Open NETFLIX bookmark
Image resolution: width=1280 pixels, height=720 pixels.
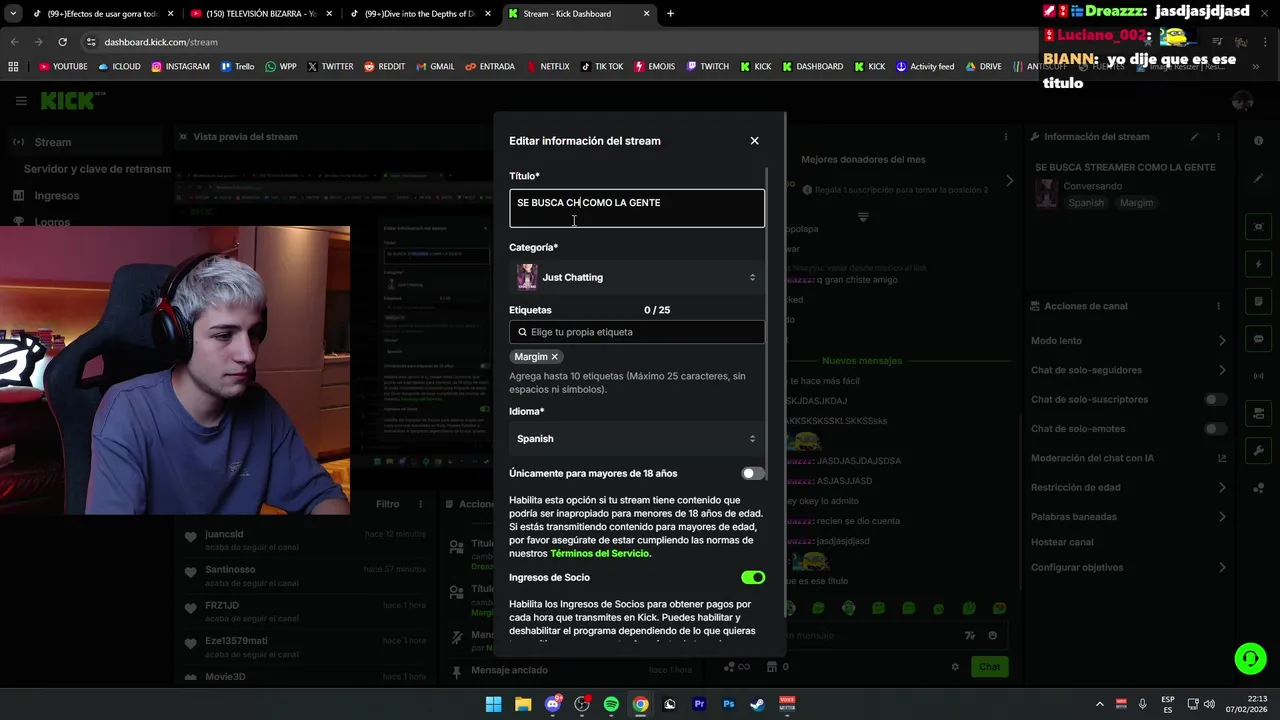[547, 67]
